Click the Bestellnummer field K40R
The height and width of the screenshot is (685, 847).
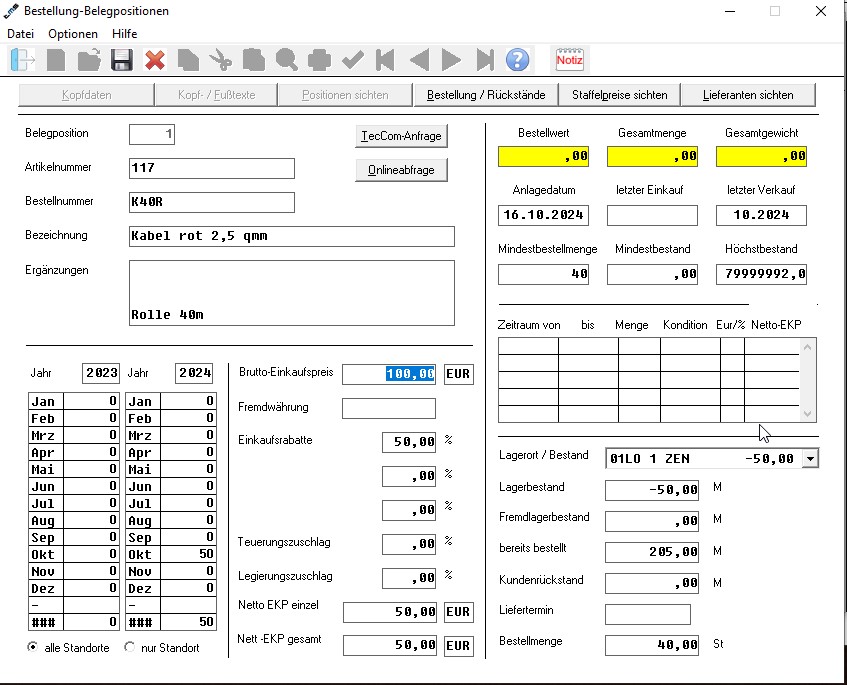pyautogui.click(x=212, y=202)
